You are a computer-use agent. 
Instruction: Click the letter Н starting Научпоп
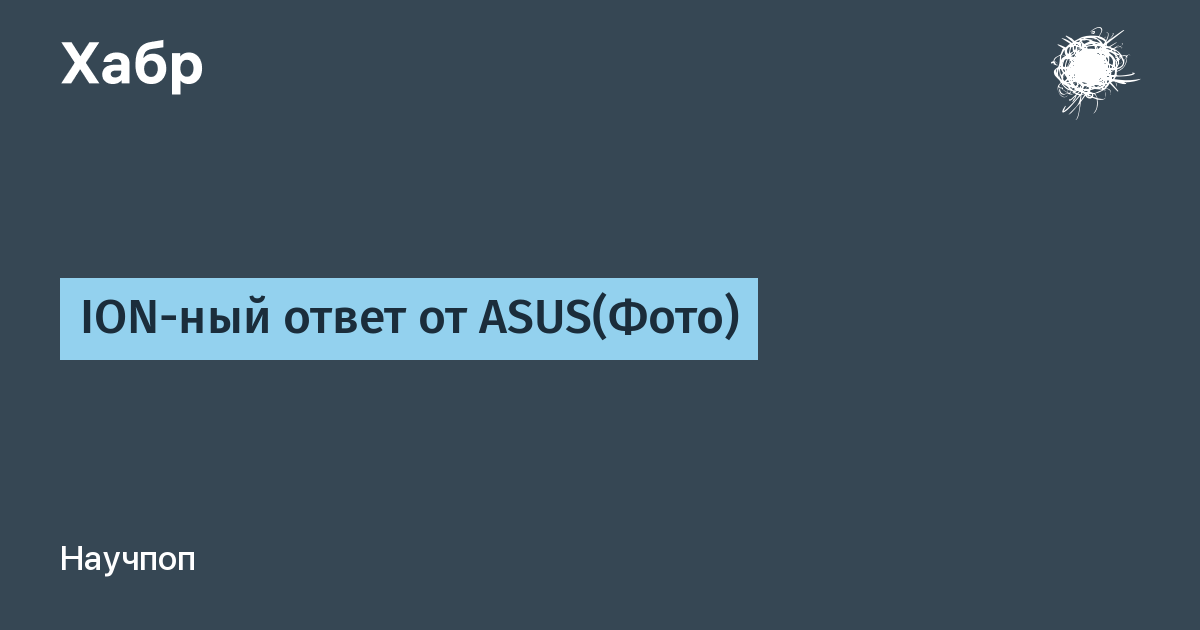(70, 559)
